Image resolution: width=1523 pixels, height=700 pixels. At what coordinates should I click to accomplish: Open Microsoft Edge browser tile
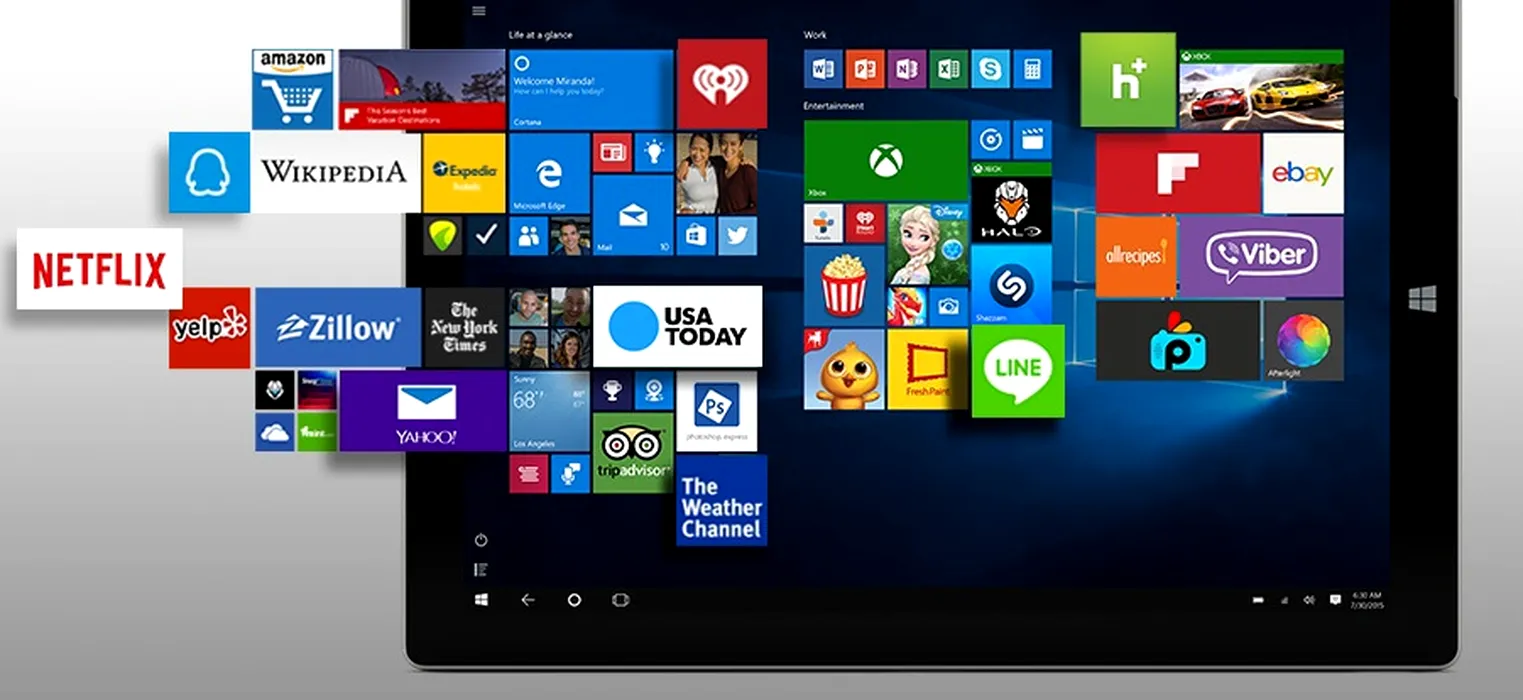point(549,174)
